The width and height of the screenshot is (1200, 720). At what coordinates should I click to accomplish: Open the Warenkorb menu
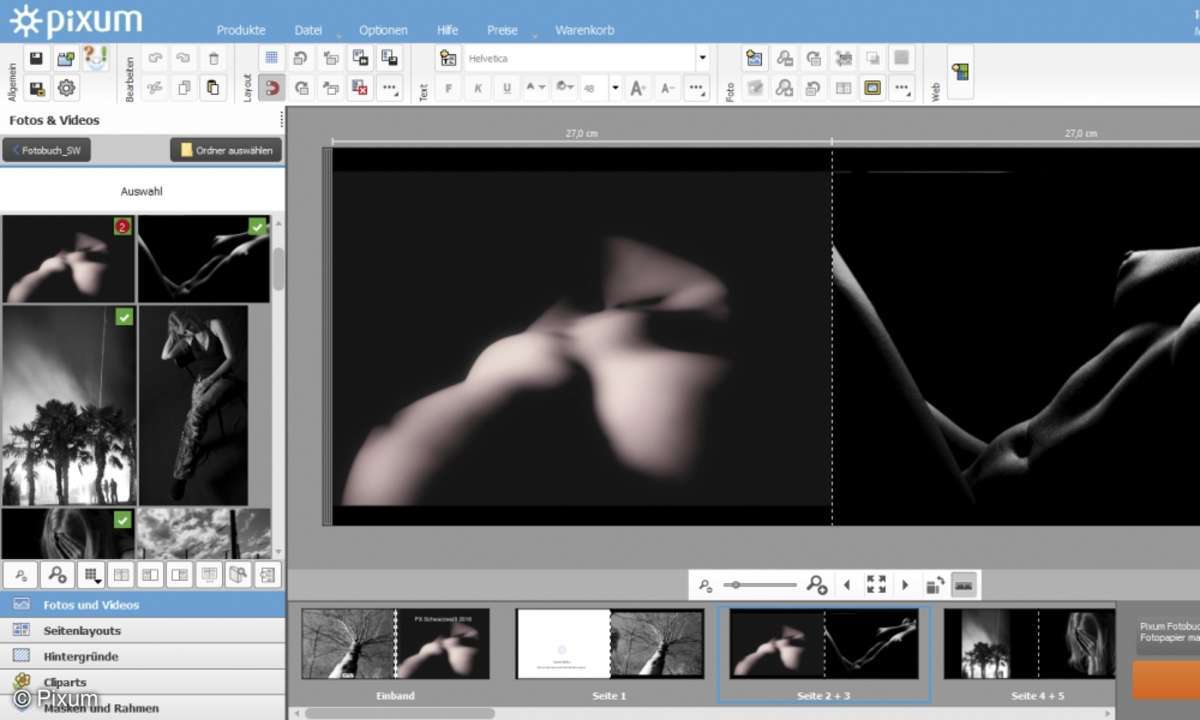coord(585,30)
